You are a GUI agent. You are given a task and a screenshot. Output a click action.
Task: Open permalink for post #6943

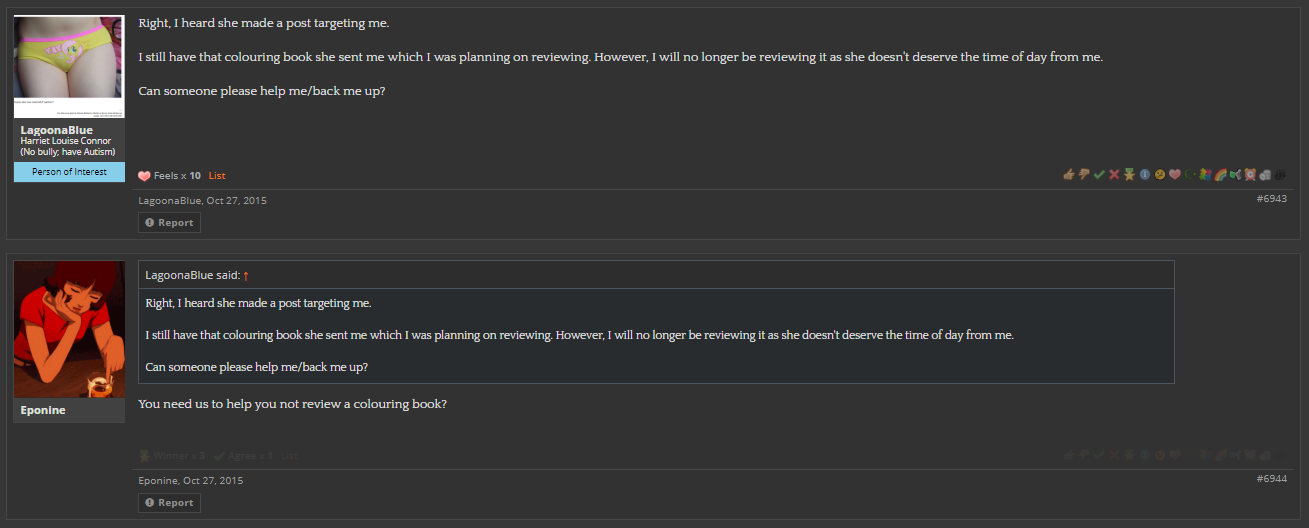(x=1271, y=198)
